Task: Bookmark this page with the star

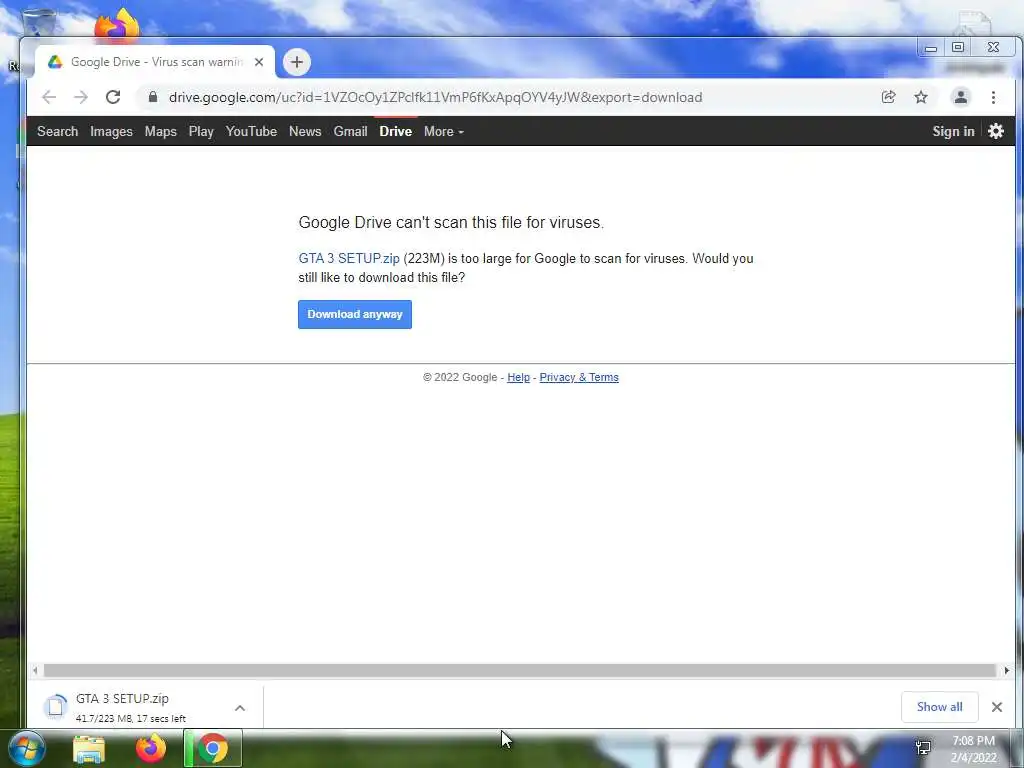Action: coord(921,97)
